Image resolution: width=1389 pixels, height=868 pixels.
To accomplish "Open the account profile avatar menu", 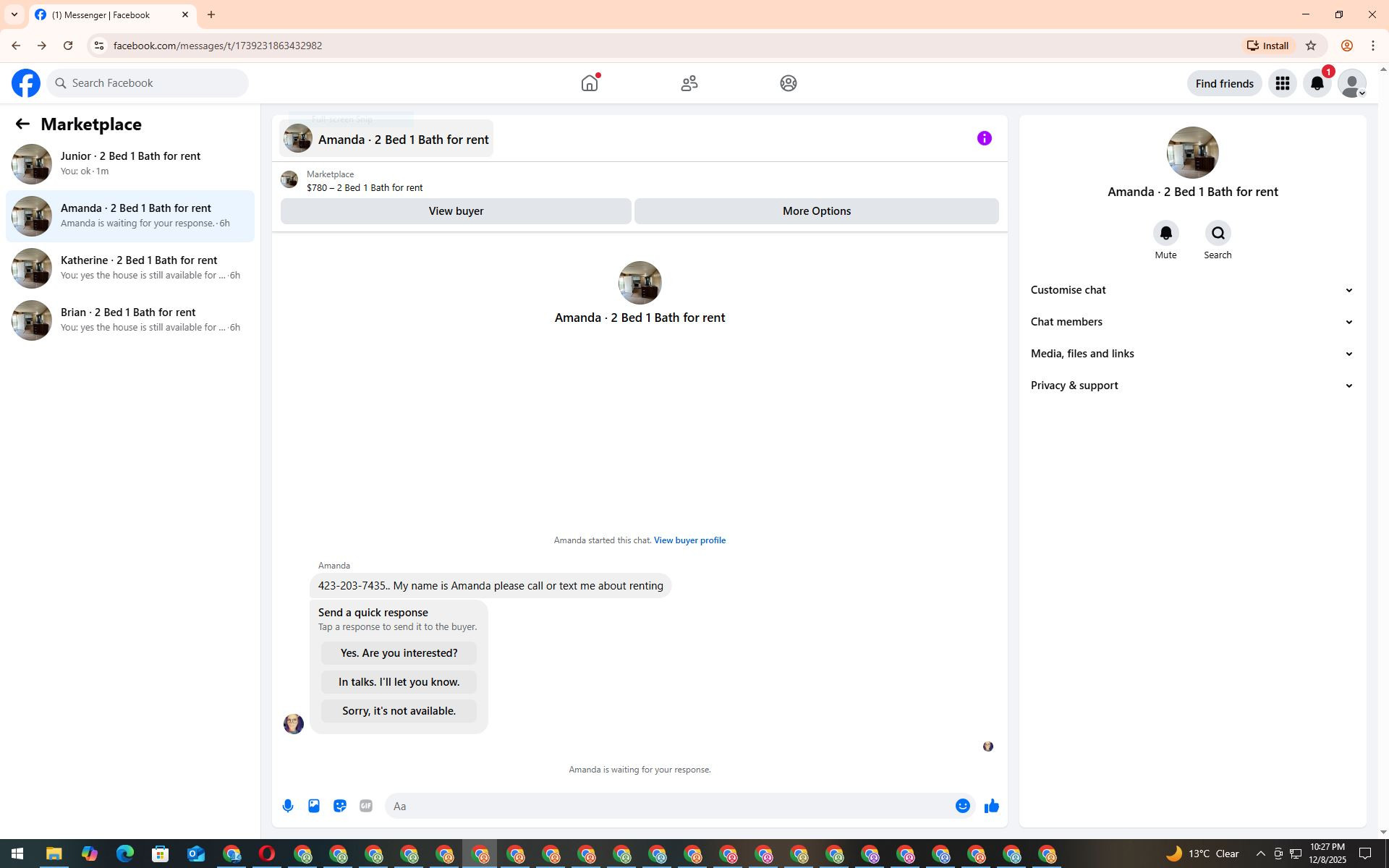I will coord(1352,83).
